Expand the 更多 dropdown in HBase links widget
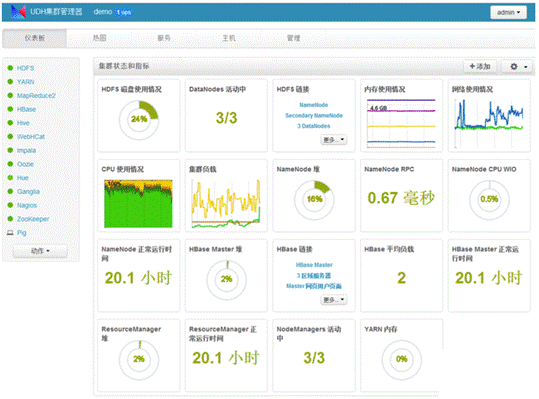This screenshot has width=539, height=399. 333,300
